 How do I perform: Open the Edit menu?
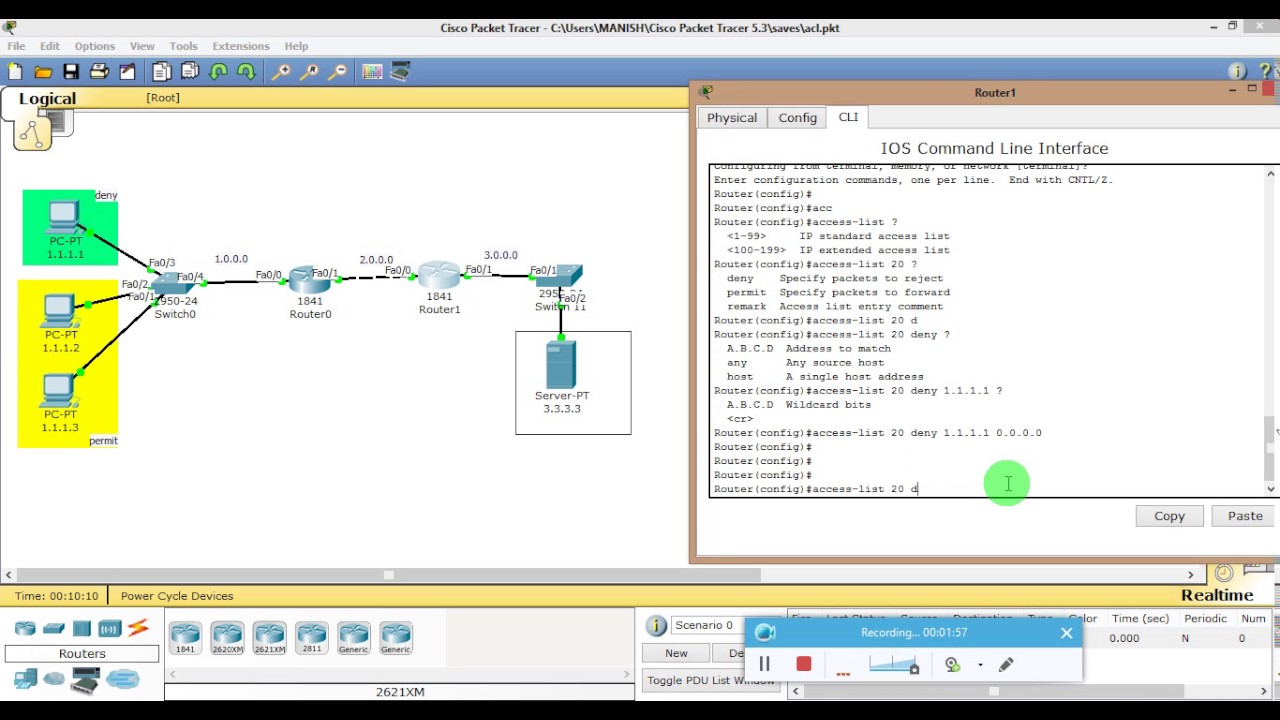click(50, 46)
